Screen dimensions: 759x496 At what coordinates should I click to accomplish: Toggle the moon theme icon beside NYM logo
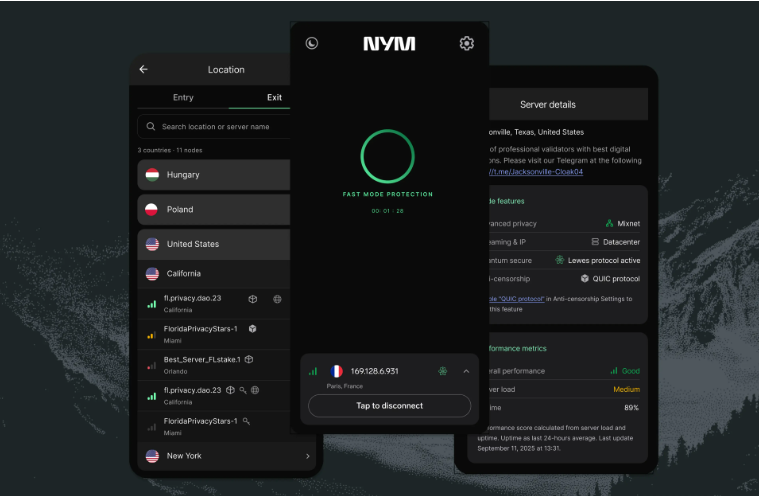(312, 43)
